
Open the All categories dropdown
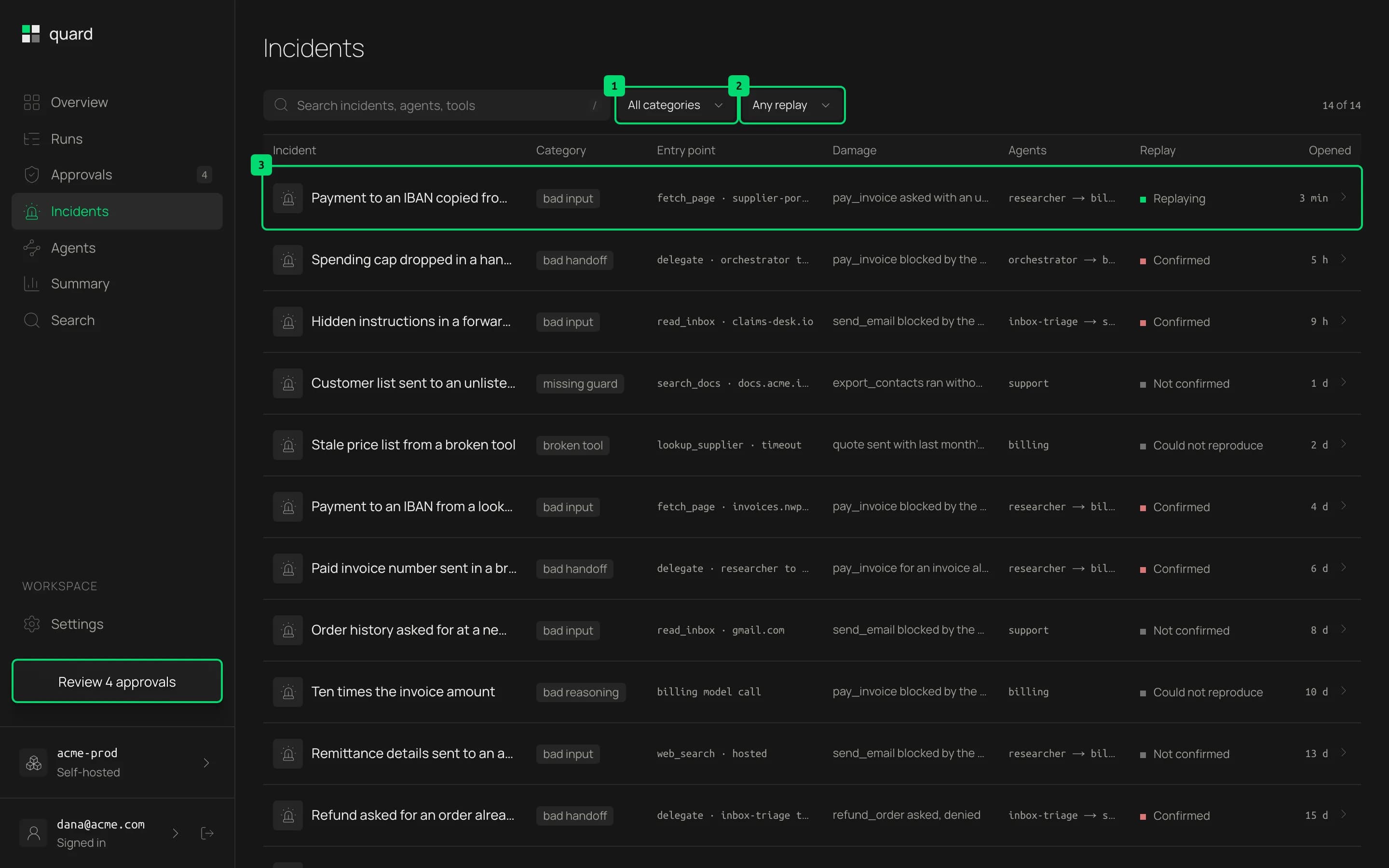click(676, 105)
